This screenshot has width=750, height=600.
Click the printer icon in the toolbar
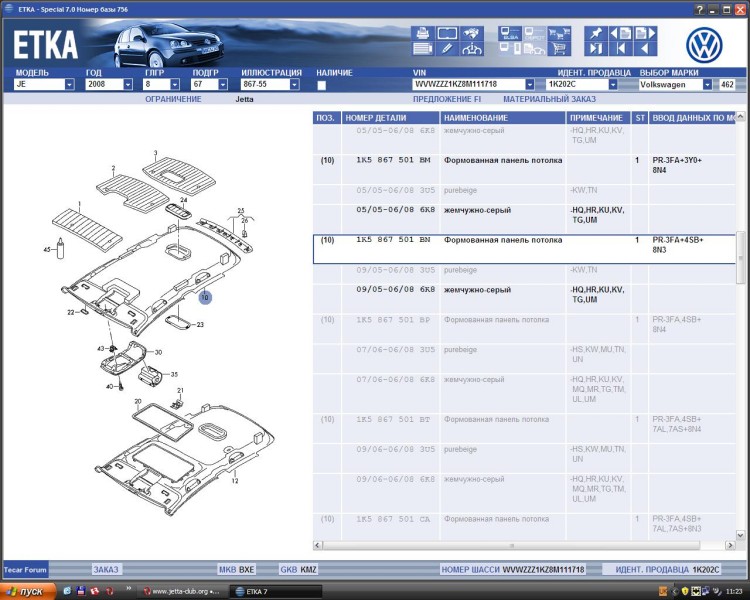point(423,33)
